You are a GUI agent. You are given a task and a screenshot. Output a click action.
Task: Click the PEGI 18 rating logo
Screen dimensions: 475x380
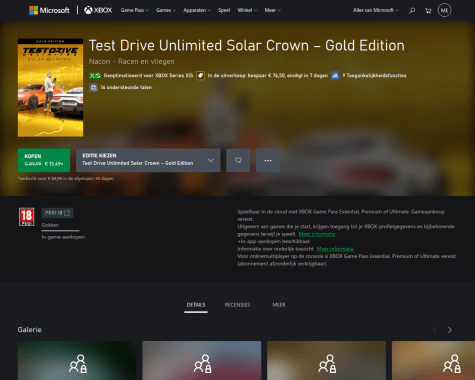pyautogui.click(x=26, y=217)
